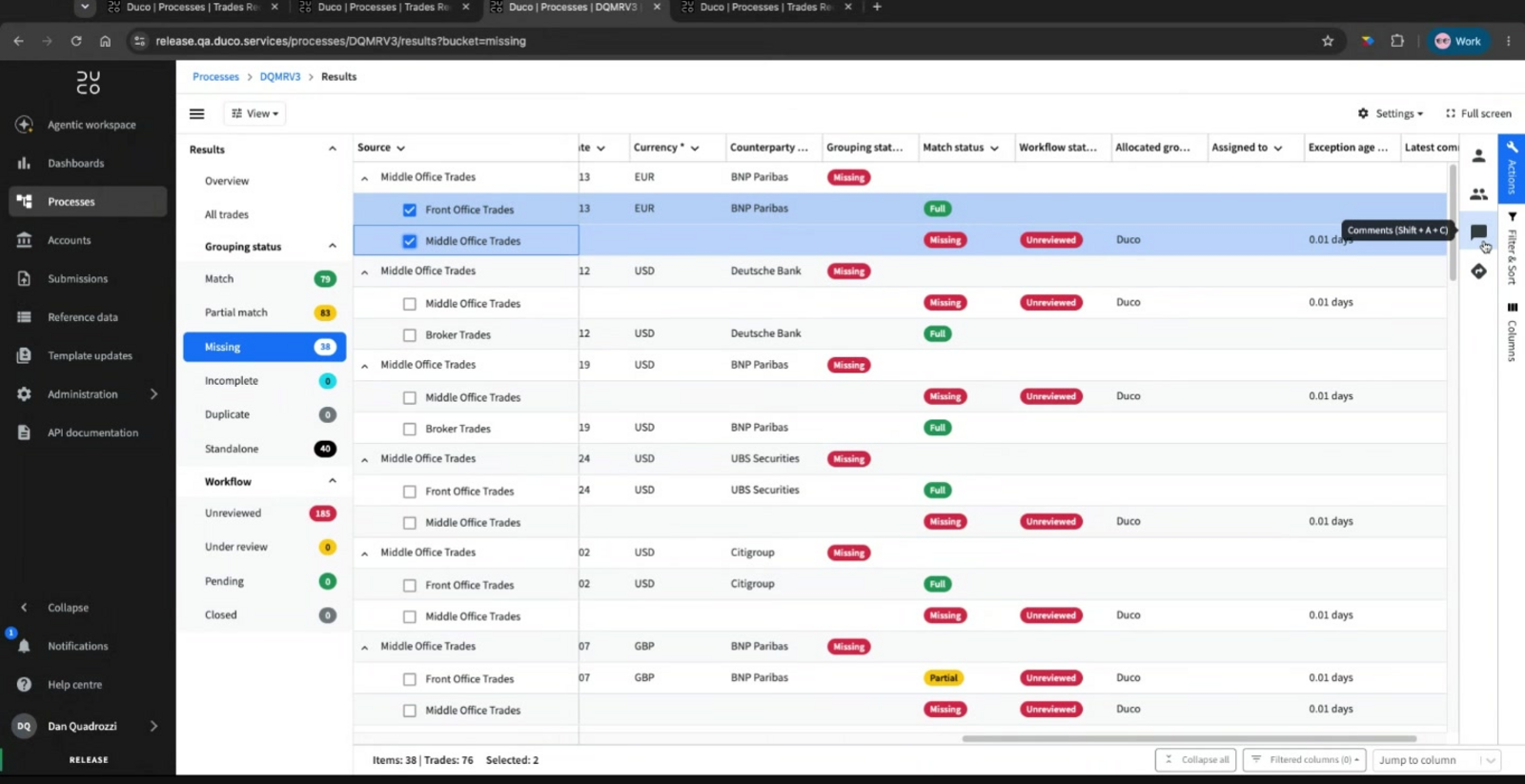Open the Agentic workspace icon

pos(25,125)
